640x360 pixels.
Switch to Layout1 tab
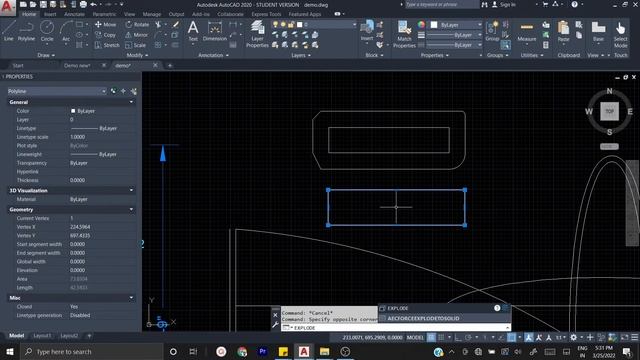(x=42, y=336)
